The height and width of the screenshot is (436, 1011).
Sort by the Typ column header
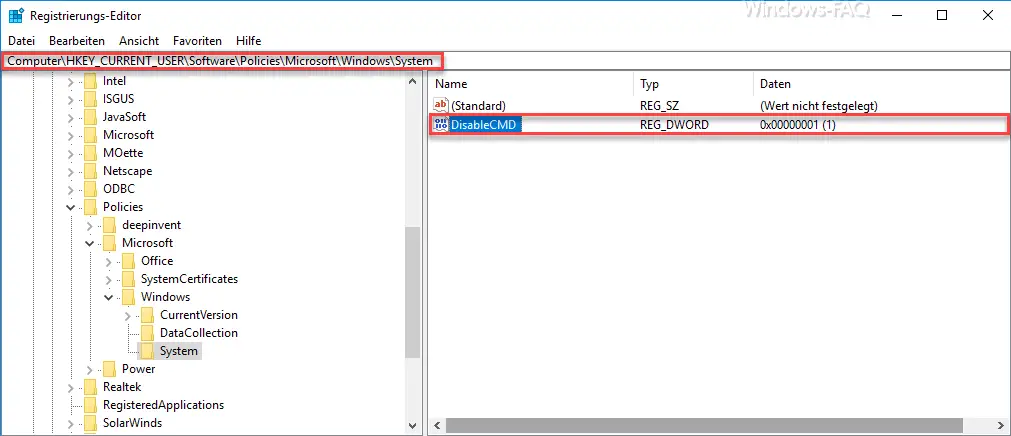click(694, 84)
